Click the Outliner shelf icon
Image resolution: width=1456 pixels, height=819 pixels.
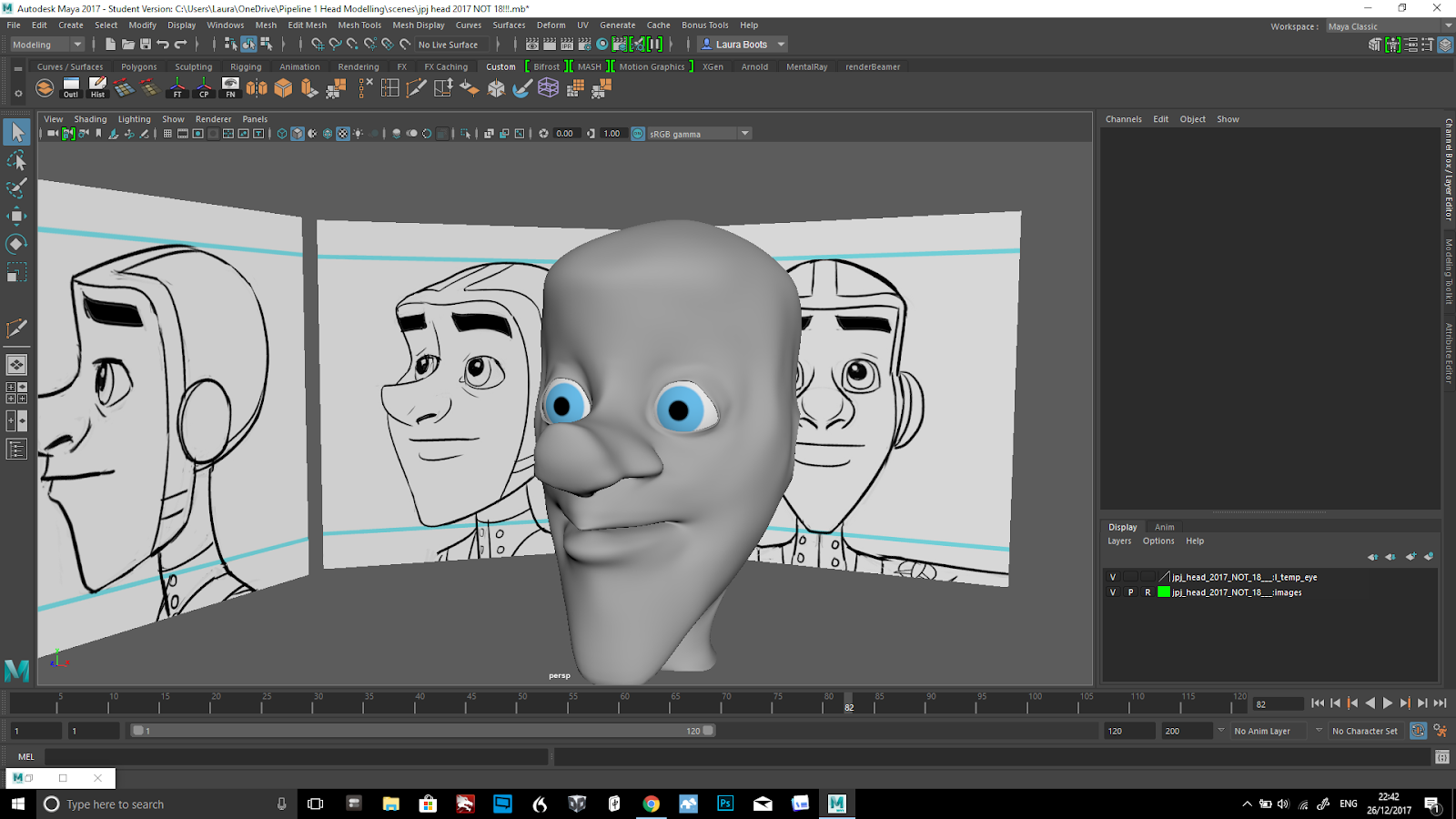tap(71, 87)
